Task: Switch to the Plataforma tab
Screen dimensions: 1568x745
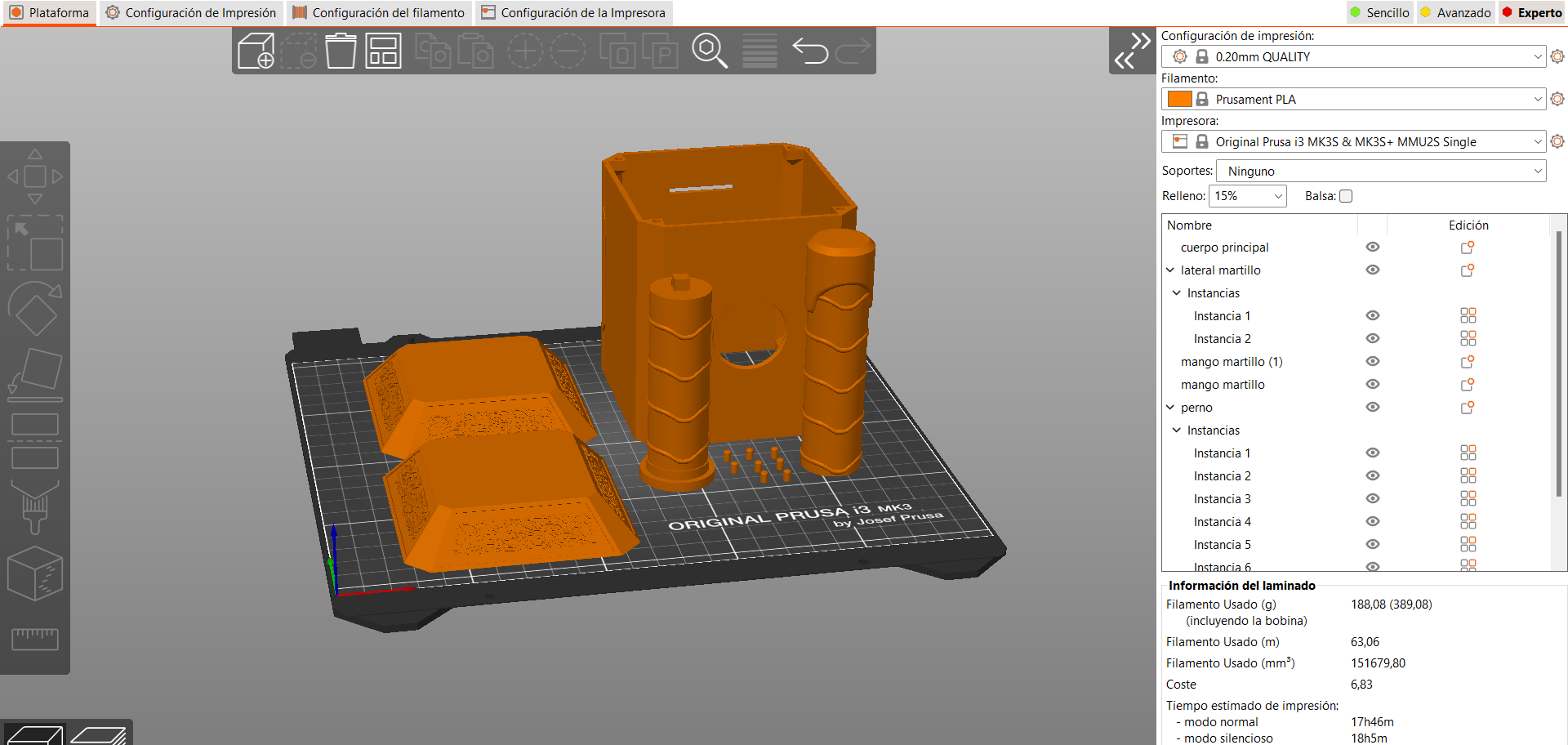Action: [x=49, y=12]
